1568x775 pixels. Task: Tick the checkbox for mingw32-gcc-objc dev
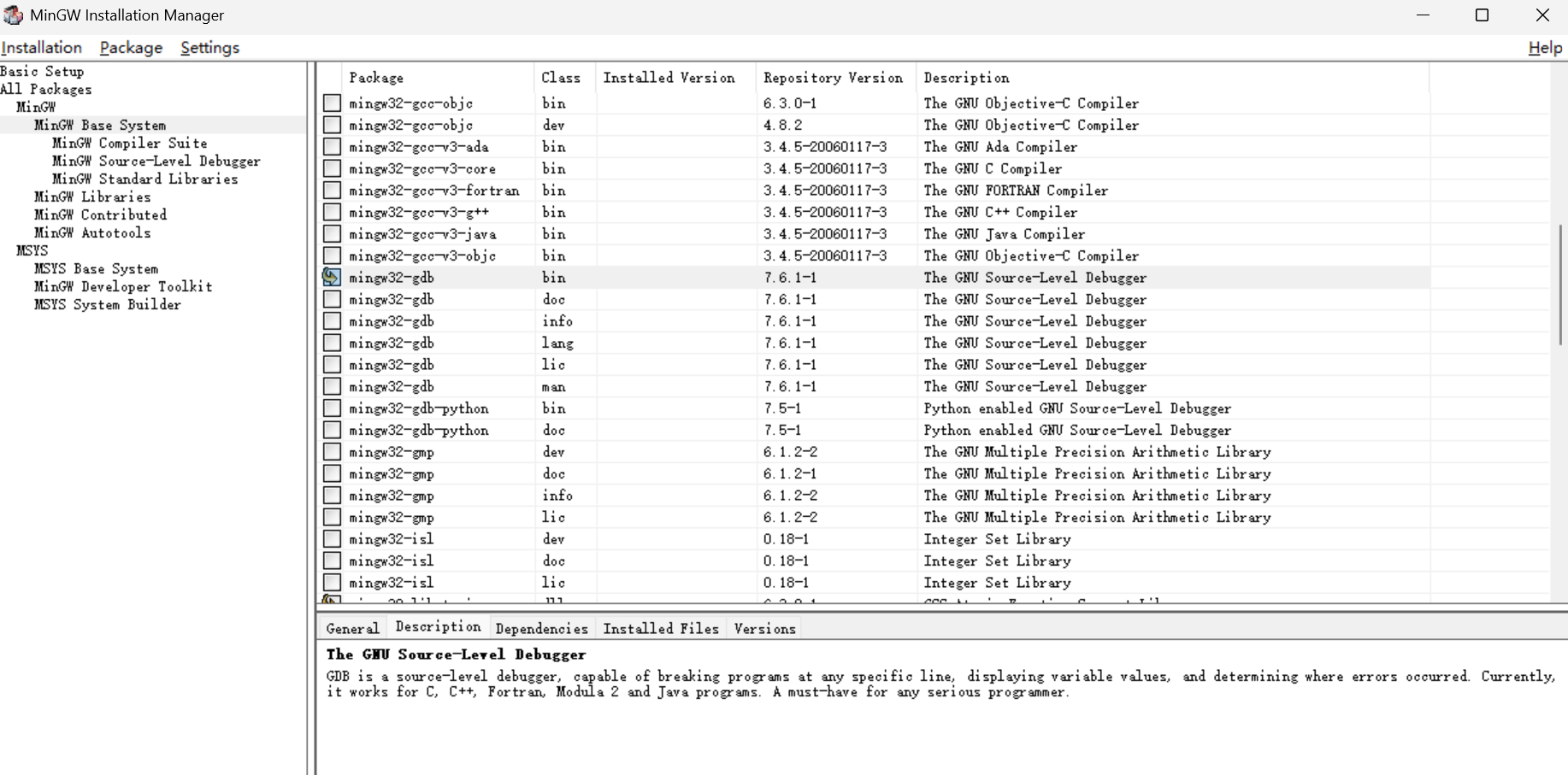pyautogui.click(x=332, y=125)
